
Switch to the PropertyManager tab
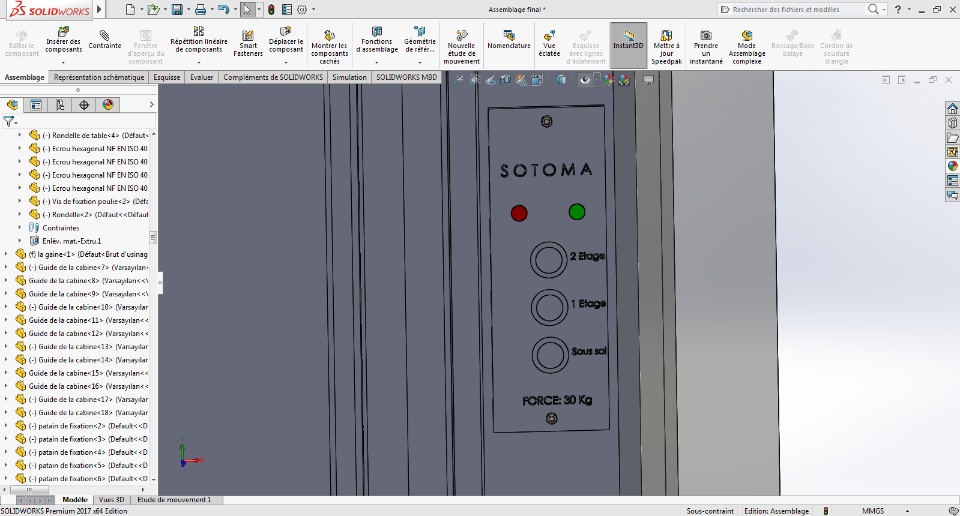coord(36,105)
